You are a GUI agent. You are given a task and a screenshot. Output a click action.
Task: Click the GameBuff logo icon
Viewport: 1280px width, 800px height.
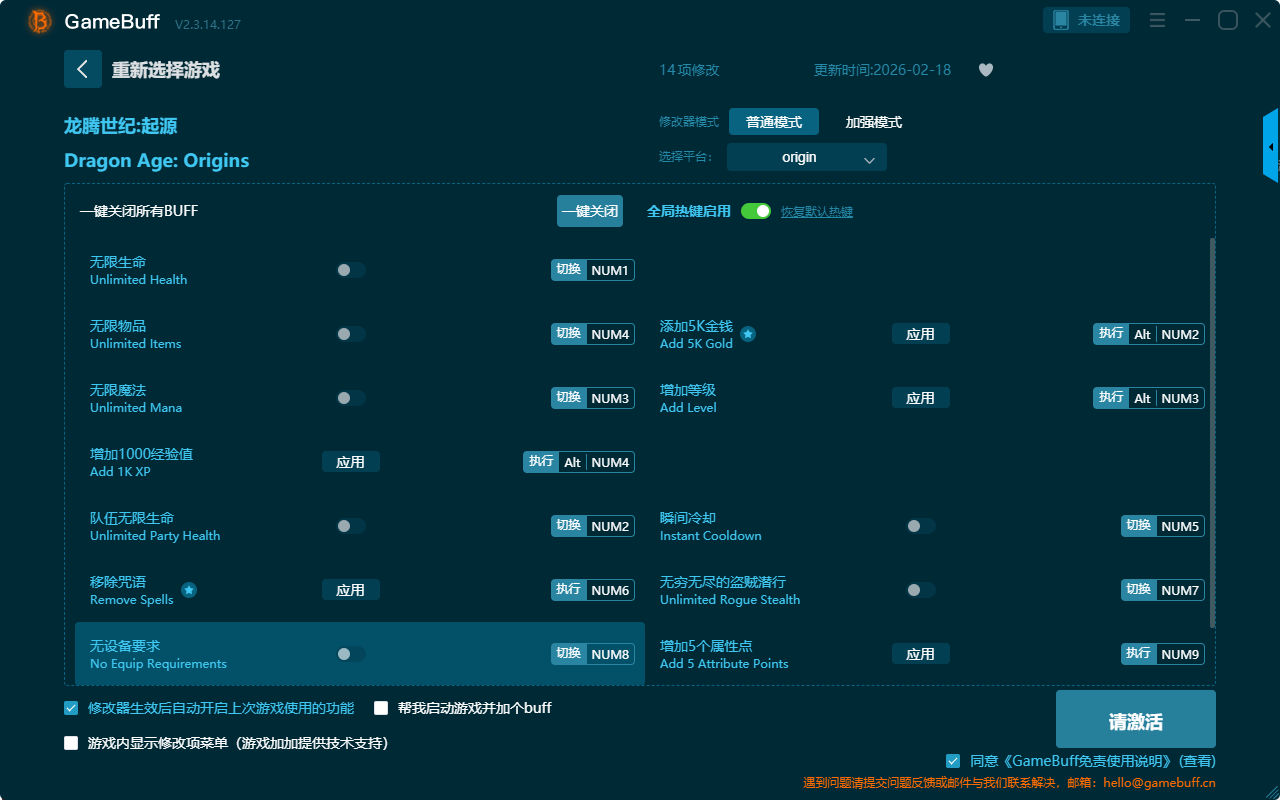[x=40, y=21]
